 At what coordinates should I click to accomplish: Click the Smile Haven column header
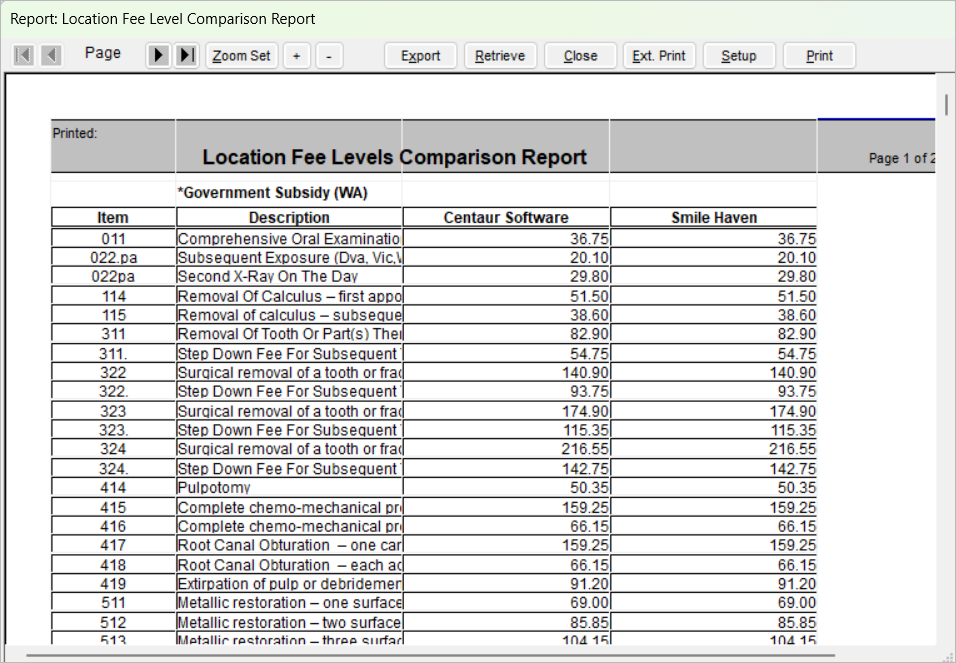coord(713,218)
